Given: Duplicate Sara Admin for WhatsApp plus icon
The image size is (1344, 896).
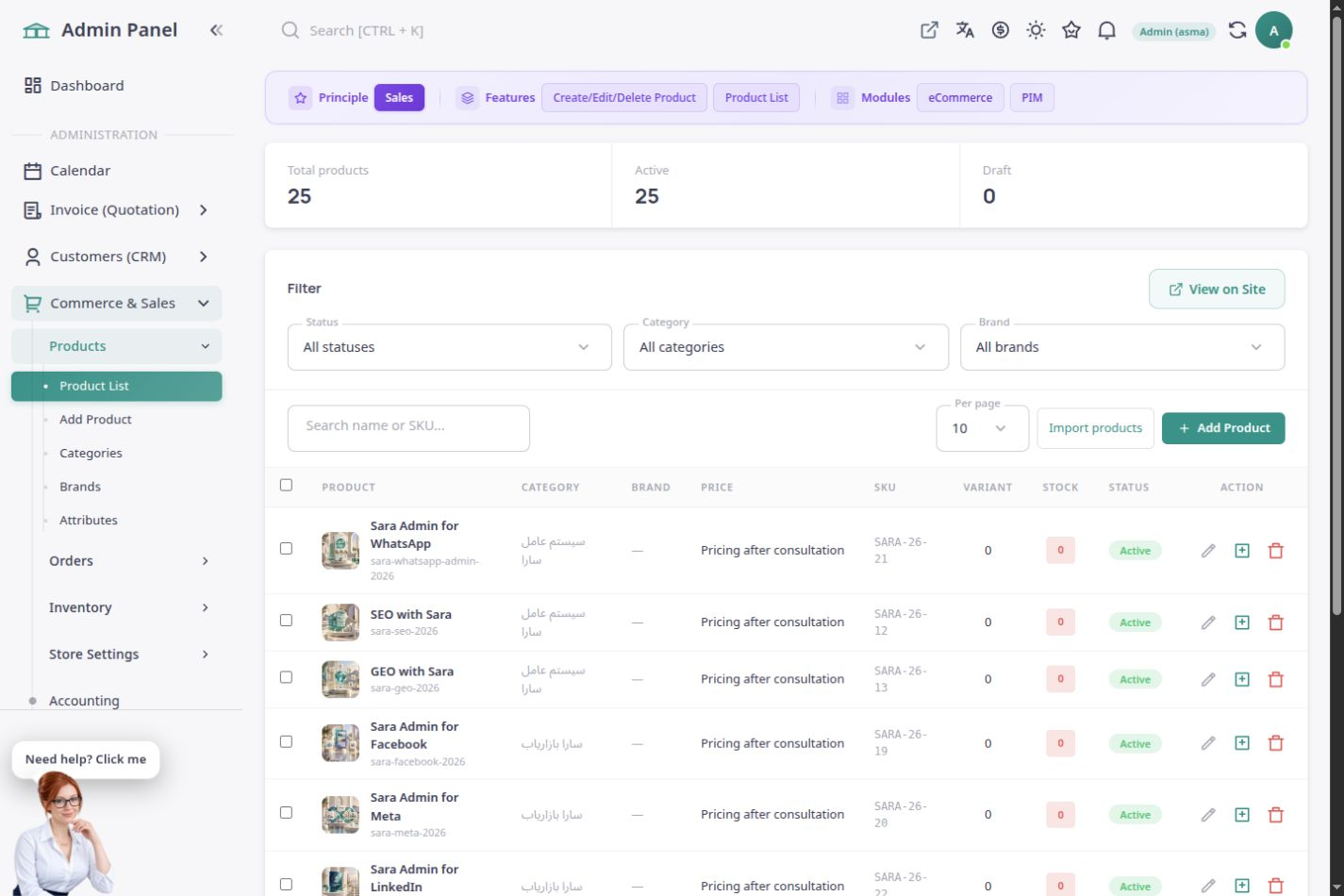Looking at the screenshot, I should pyautogui.click(x=1242, y=551).
